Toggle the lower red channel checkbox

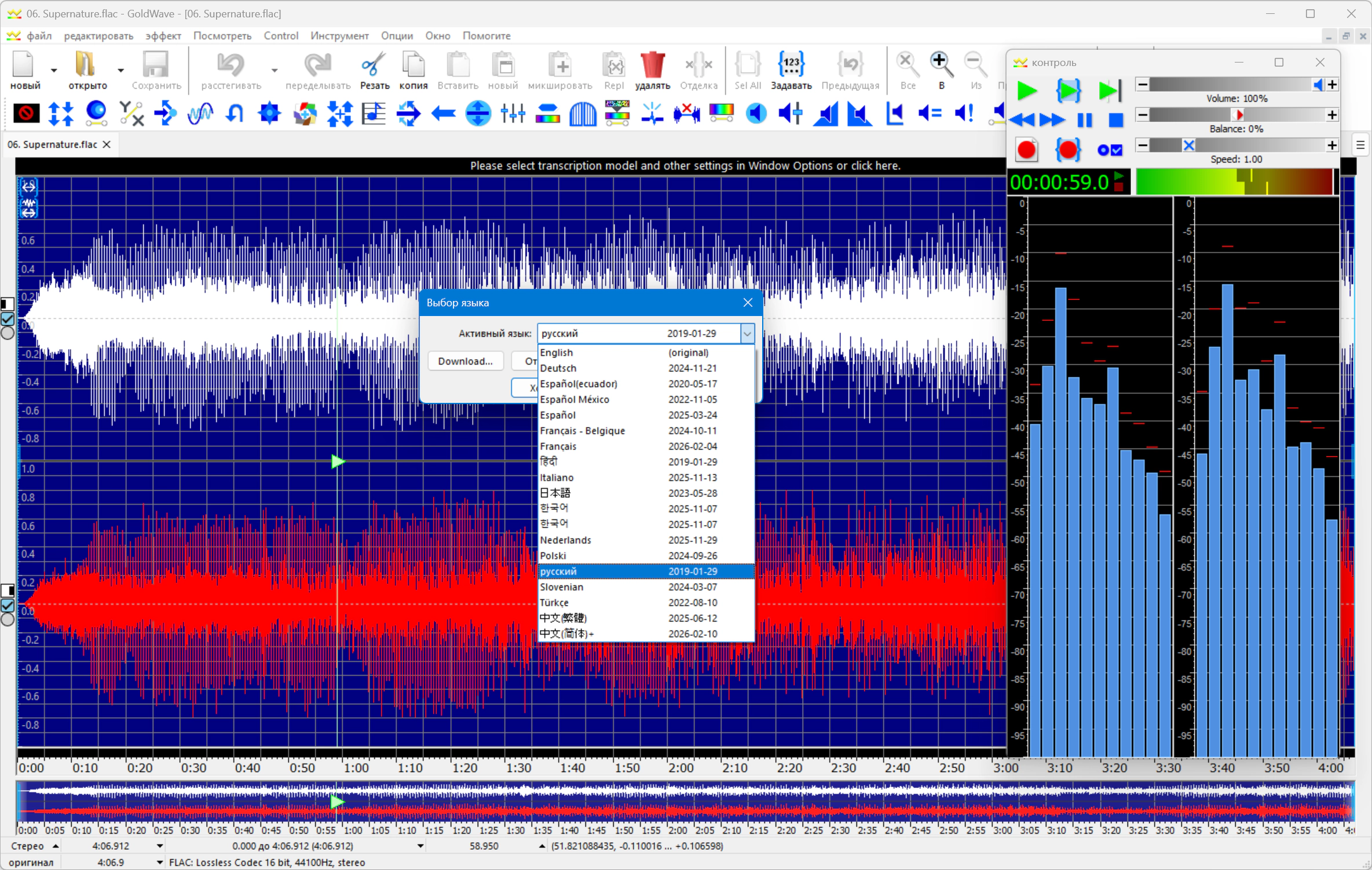pos(8,605)
